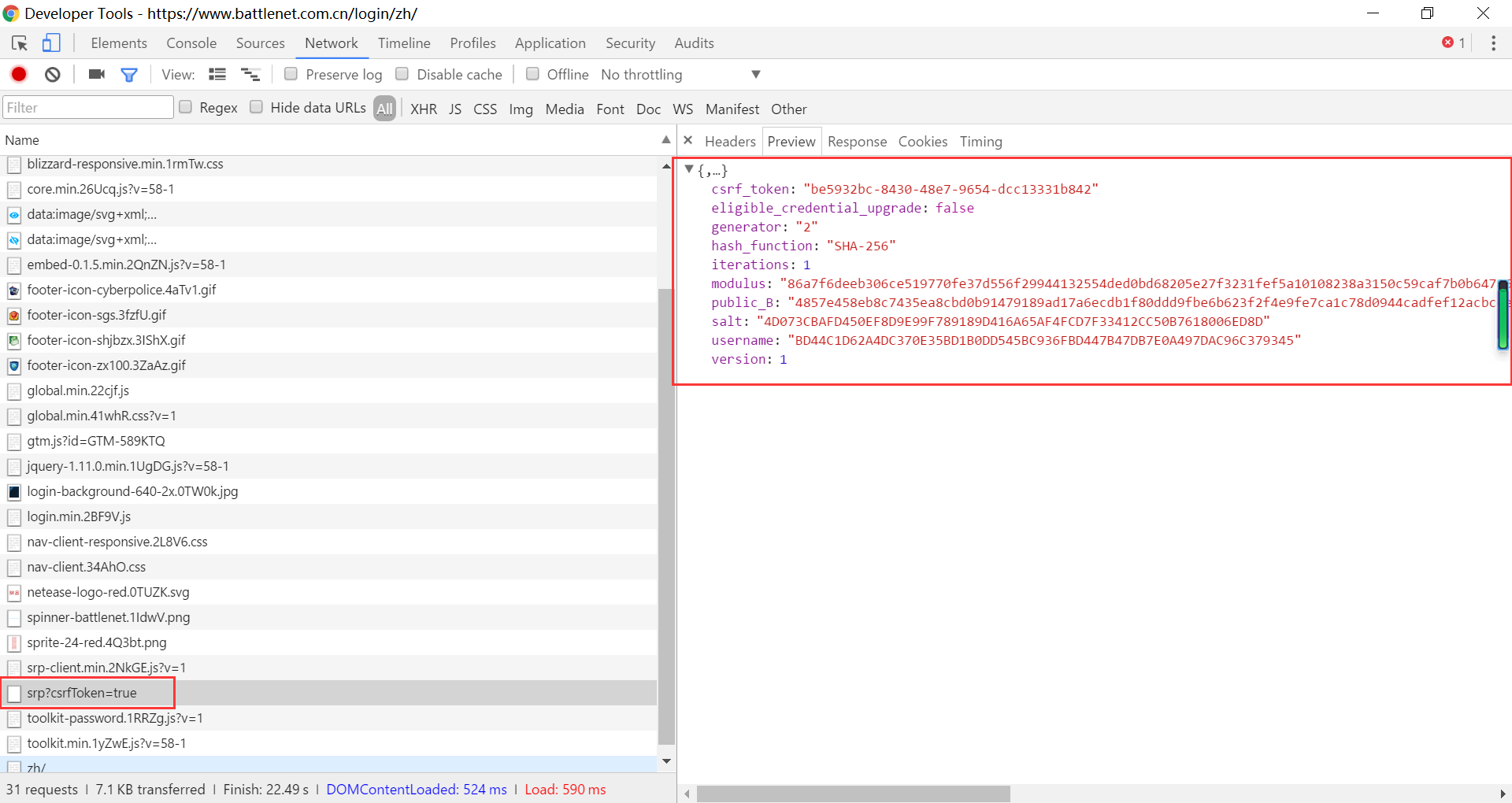Viewport: 1512px width, 803px height.
Task: Click the capture screenshots camera icon
Action: pos(97,74)
